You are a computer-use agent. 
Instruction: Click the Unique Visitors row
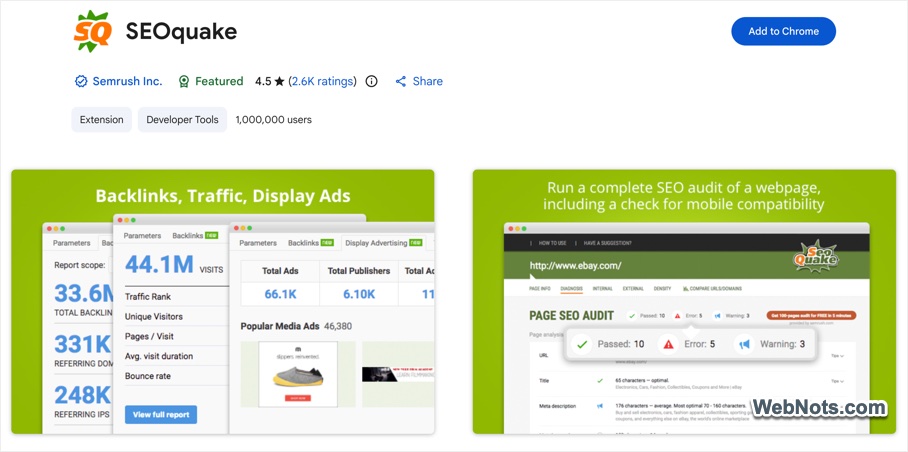[x=177, y=317]
